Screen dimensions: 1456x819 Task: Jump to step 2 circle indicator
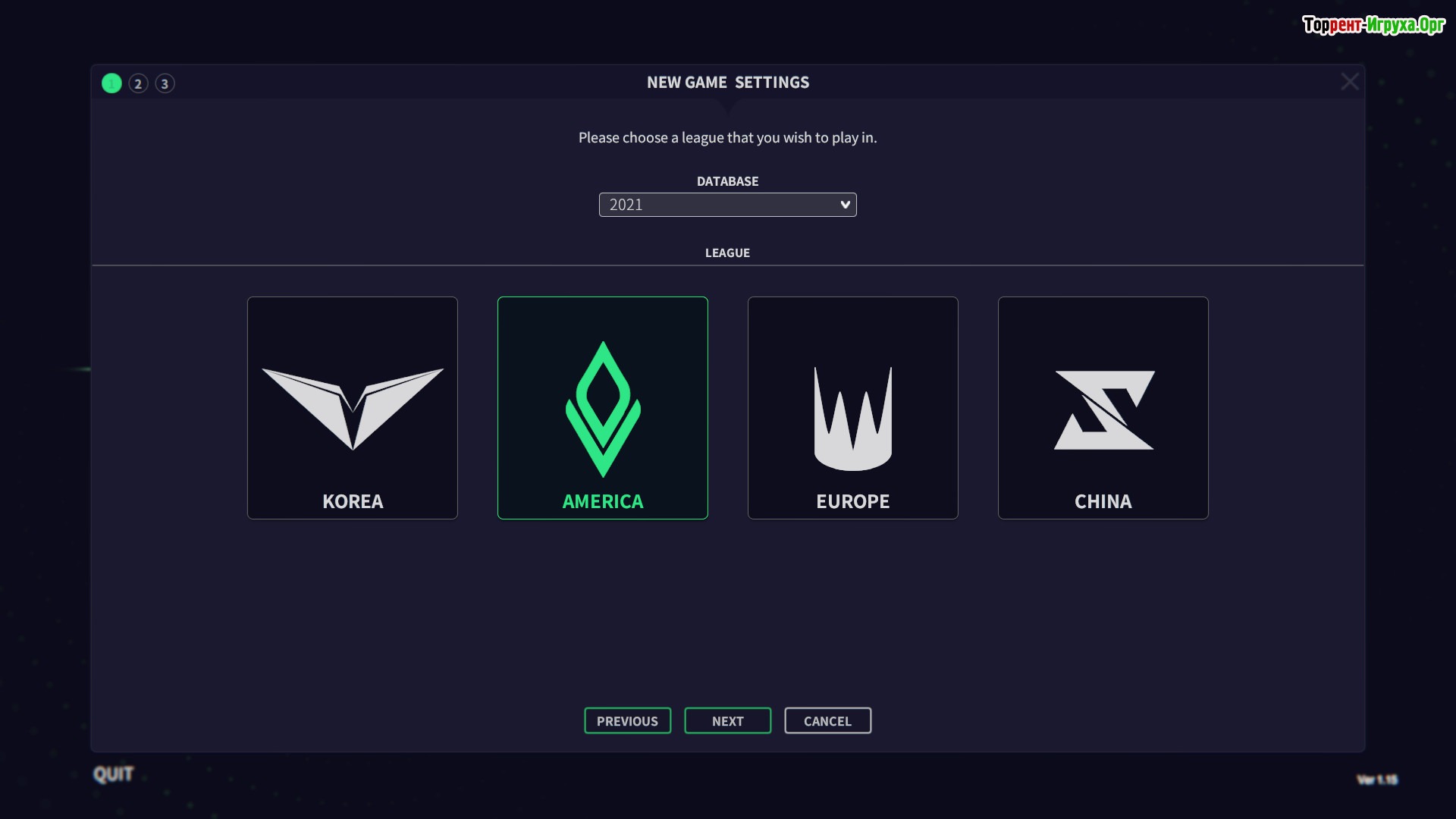(138, 83)
